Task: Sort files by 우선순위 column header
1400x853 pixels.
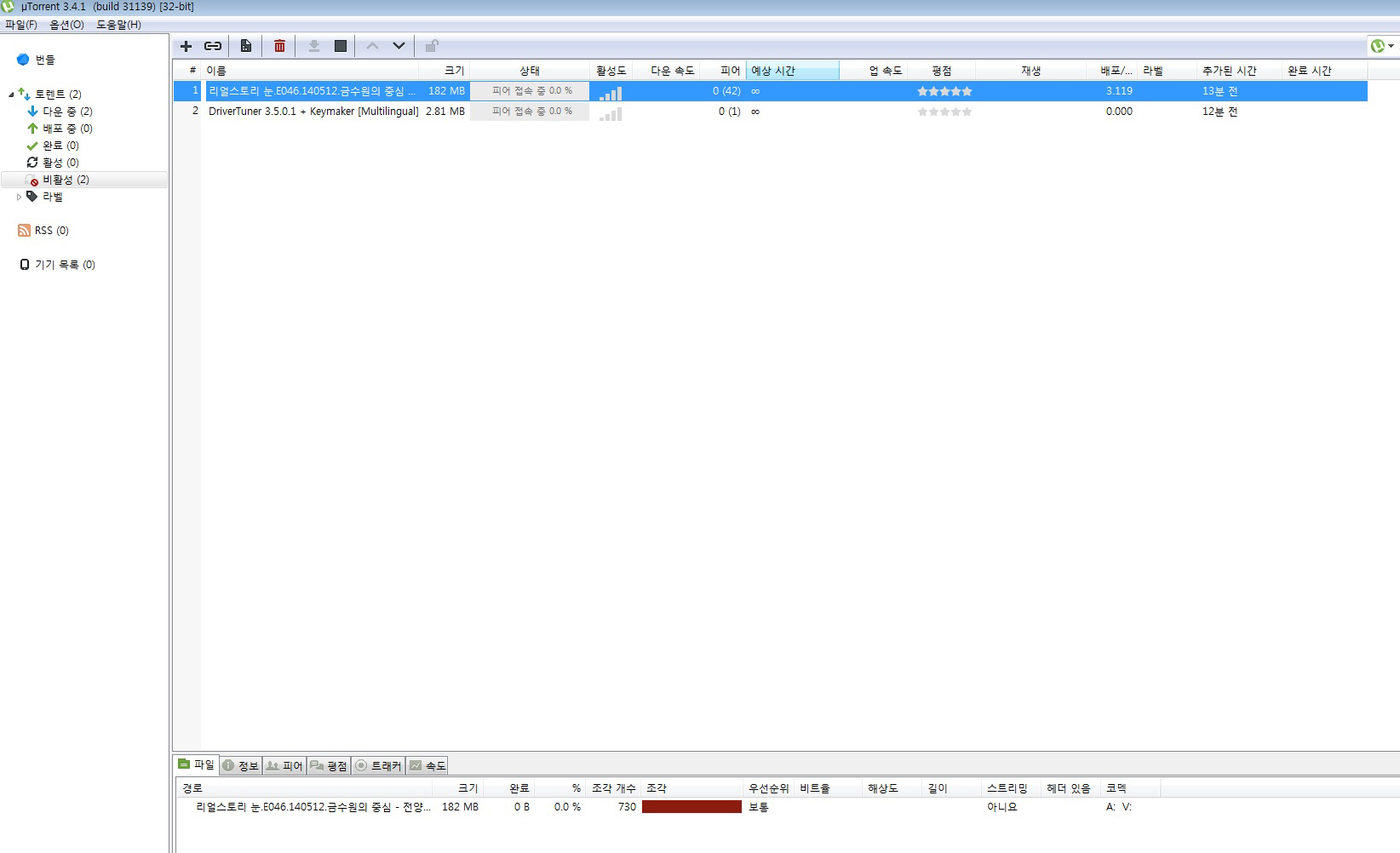Action: (x=769, y=788)
